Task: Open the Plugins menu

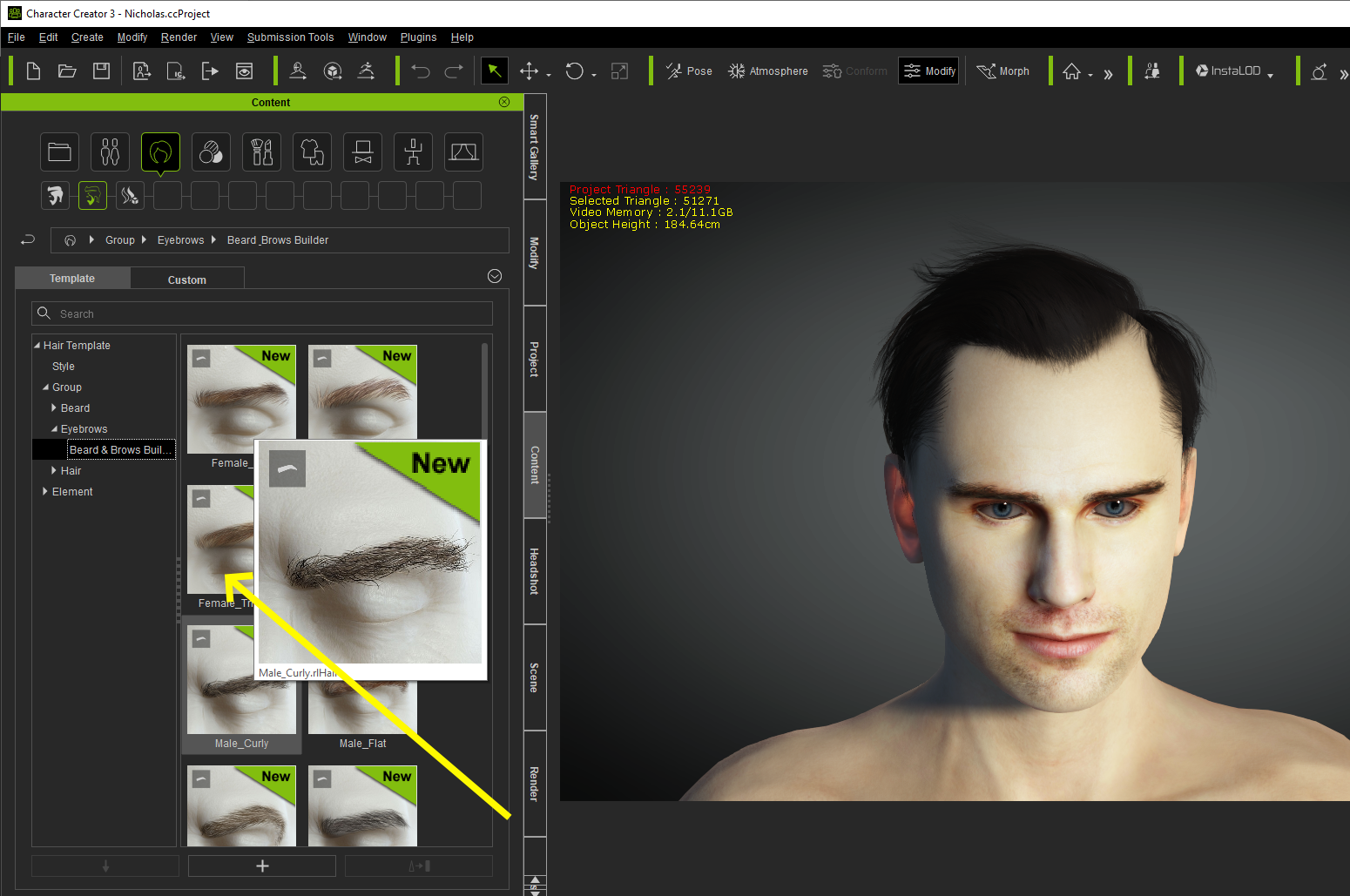Action: pyautogui.click(x=419, y=37)
